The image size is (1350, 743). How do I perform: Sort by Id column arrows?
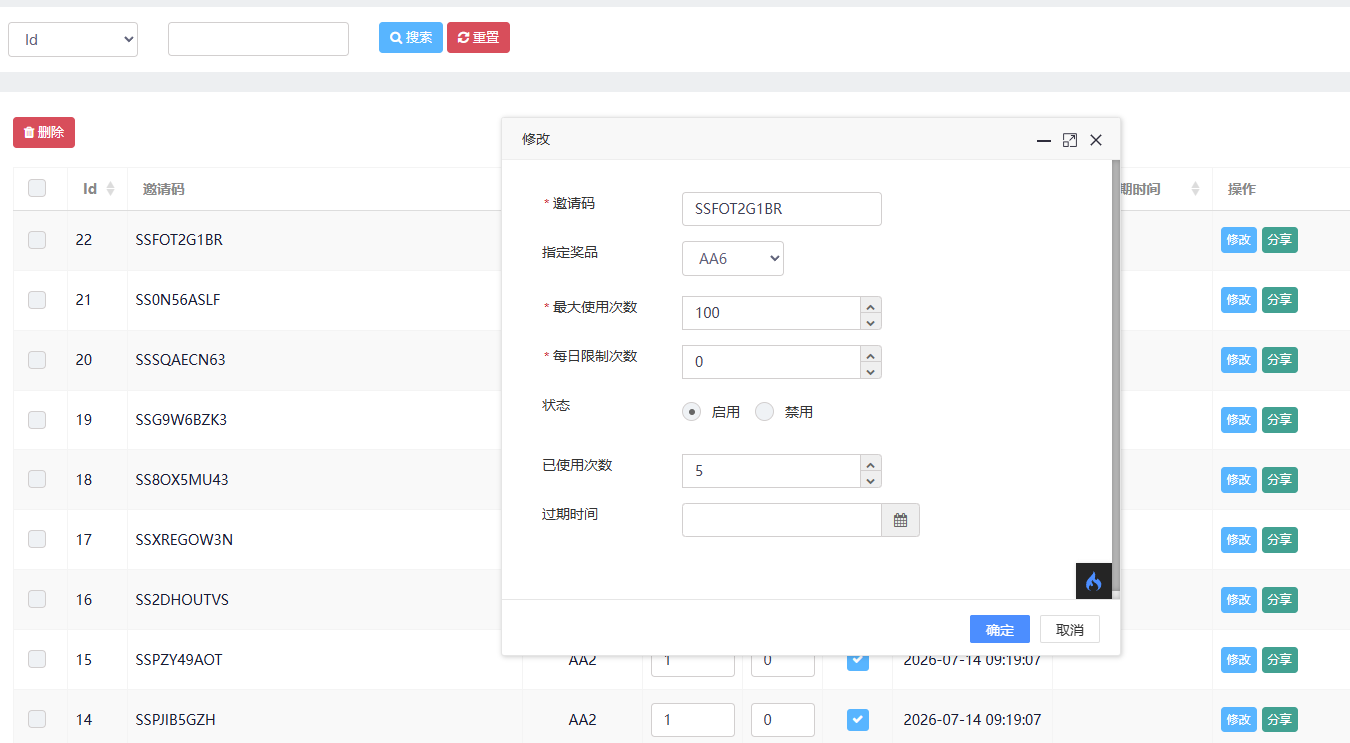click(x=110, y=188)
